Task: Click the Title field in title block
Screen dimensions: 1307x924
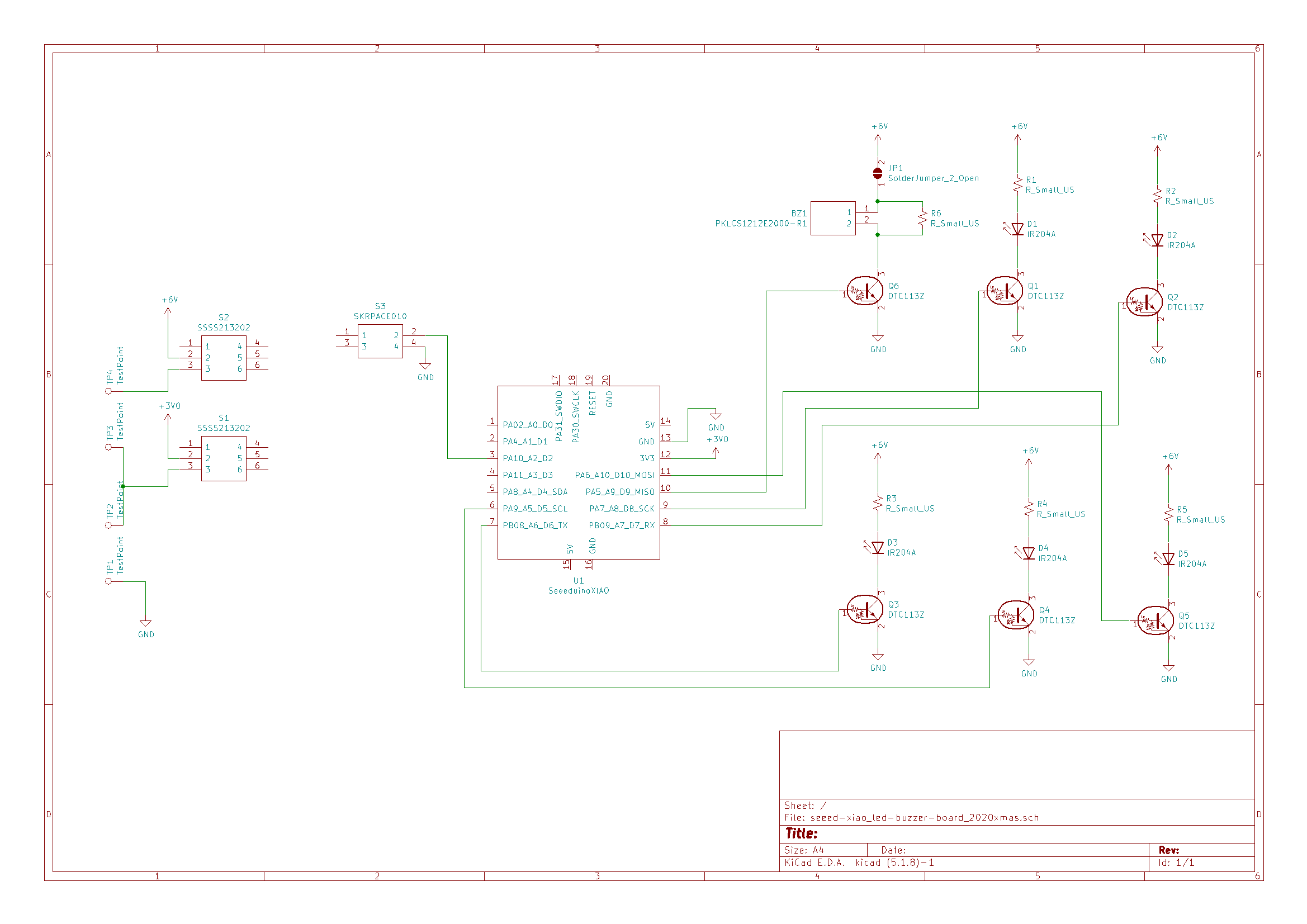Action: pos(802,833)
